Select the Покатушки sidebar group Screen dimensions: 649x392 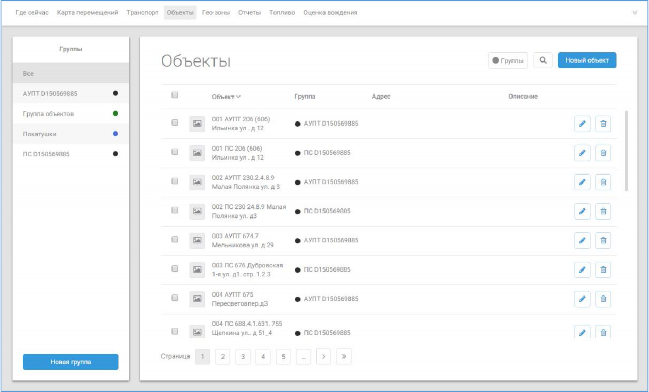point(71,134)
